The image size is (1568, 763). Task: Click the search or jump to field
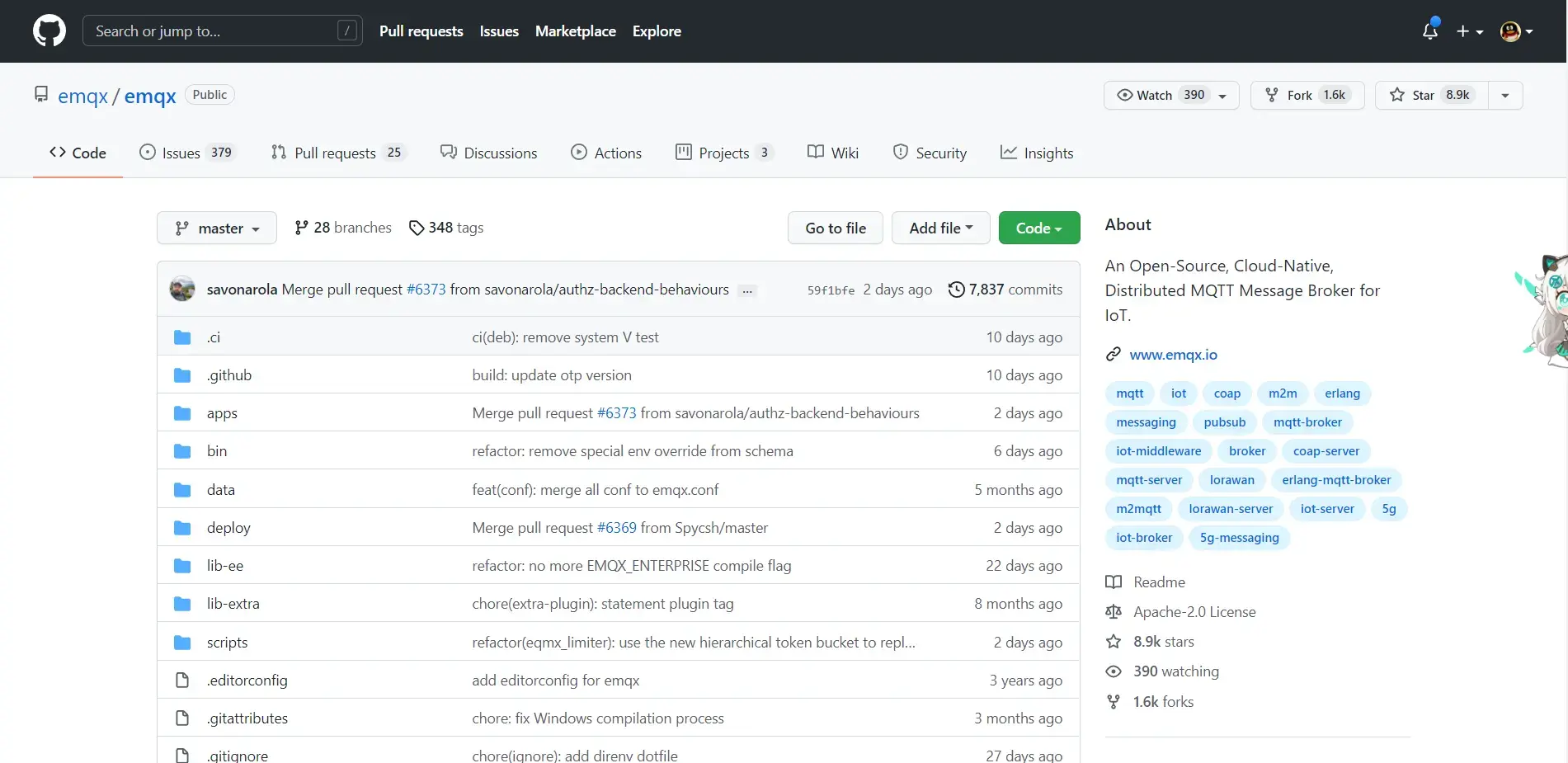222,31
